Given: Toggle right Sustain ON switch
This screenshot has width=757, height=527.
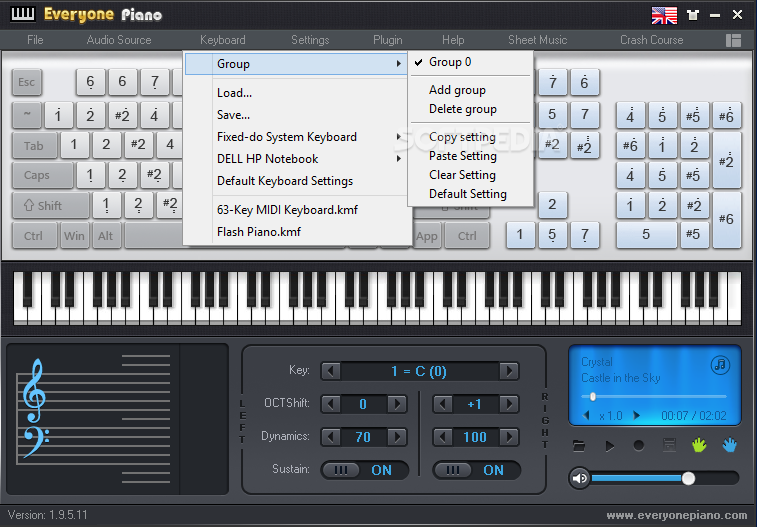Looking at the screenshot, I should click(x=477, y=470).
